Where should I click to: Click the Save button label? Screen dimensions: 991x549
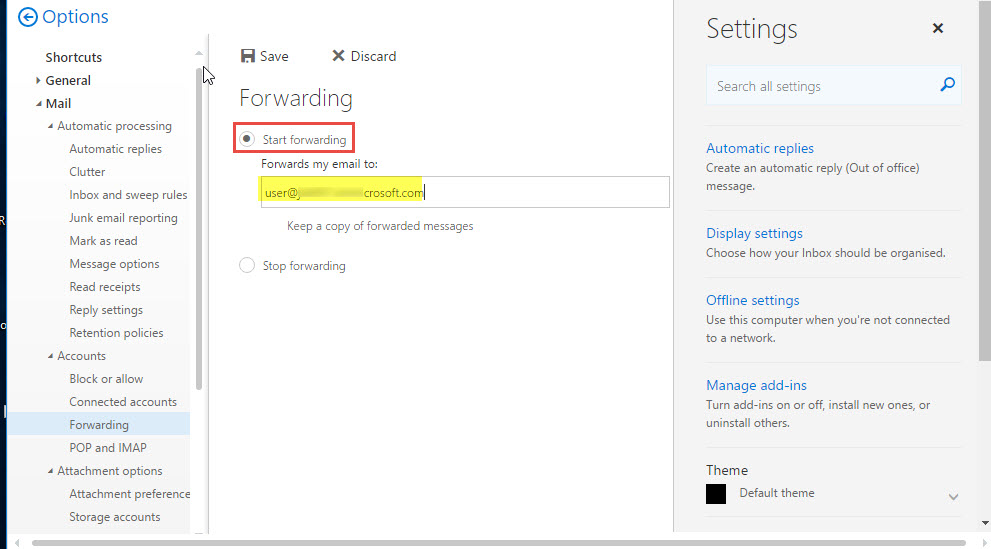274,56
